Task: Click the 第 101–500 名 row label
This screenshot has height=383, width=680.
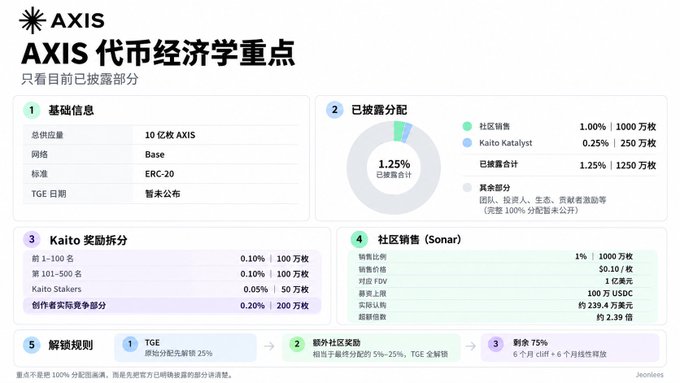Action: click(x=56, y=274)
